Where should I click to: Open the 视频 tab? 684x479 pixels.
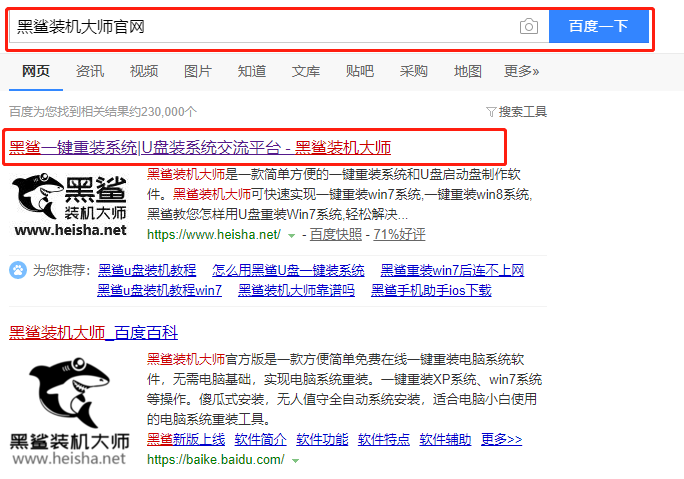[x=144, y=71]
